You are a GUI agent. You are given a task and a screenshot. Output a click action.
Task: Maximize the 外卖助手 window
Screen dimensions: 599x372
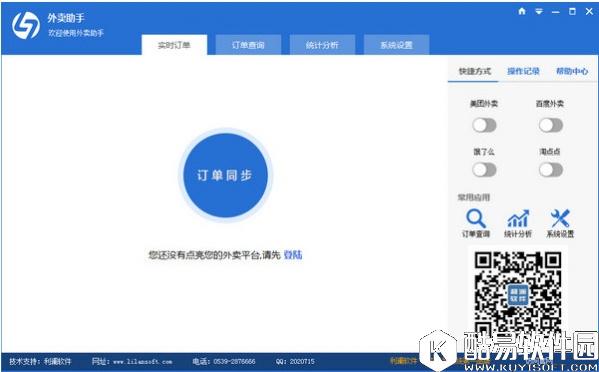pos(572,11)
